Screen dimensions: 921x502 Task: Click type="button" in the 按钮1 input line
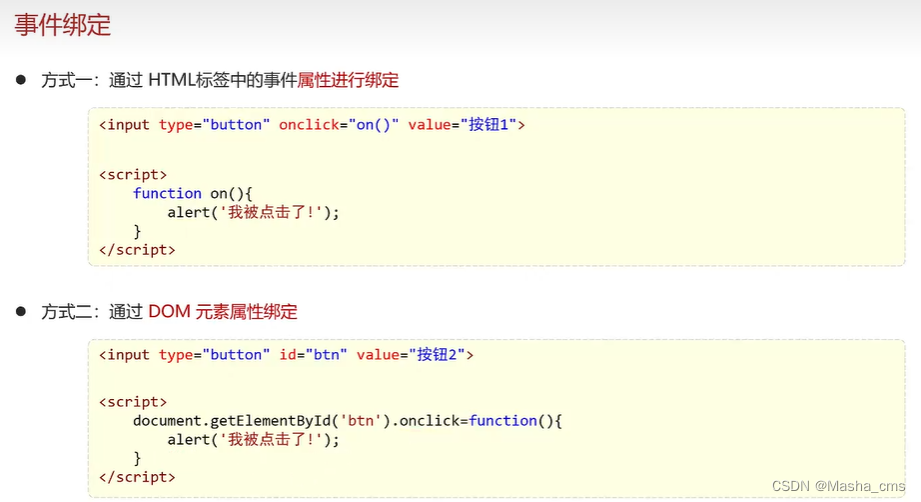(x=214, y=125)
